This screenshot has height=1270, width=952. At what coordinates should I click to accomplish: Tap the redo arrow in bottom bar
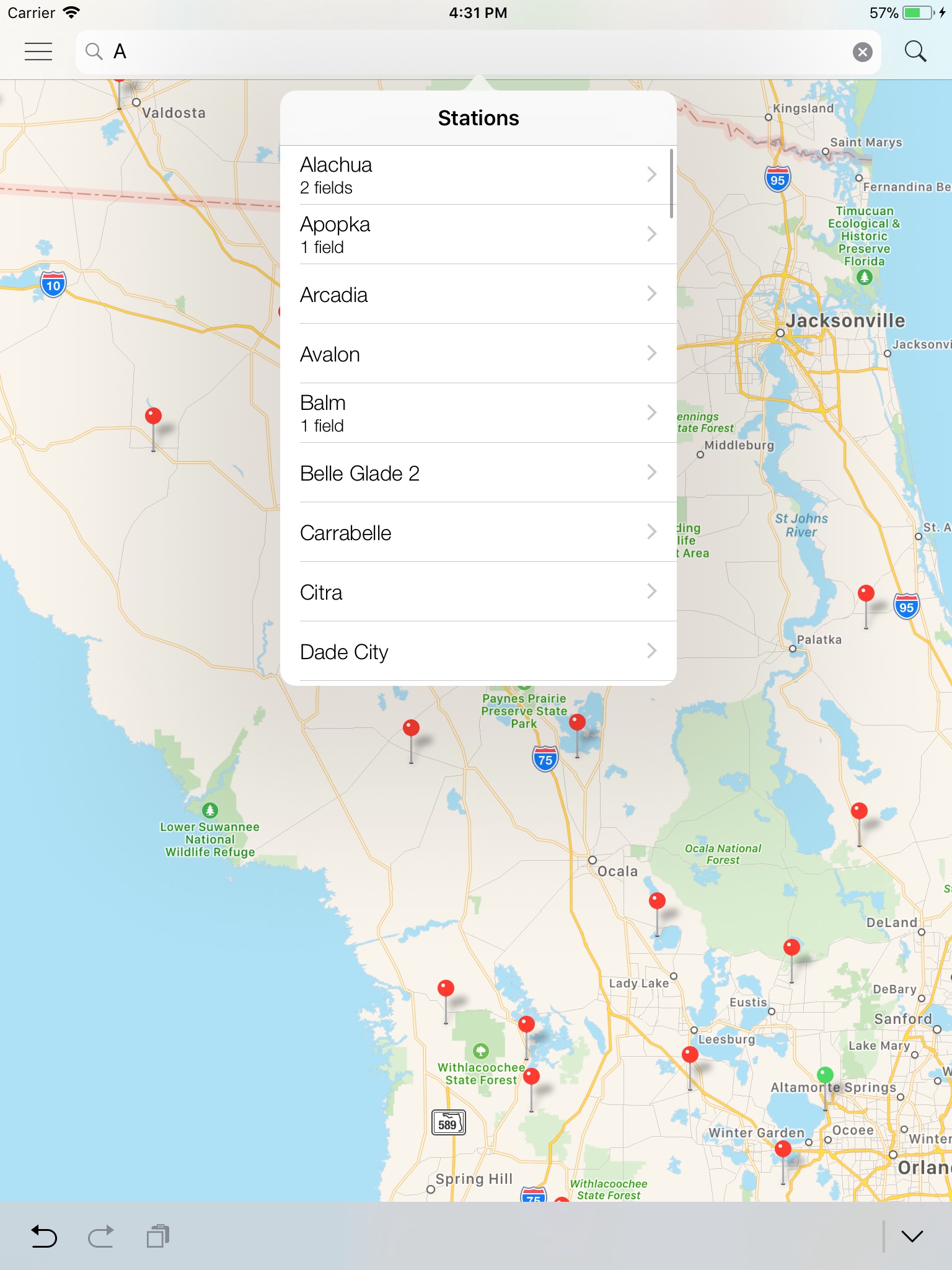click(101, 1236)
